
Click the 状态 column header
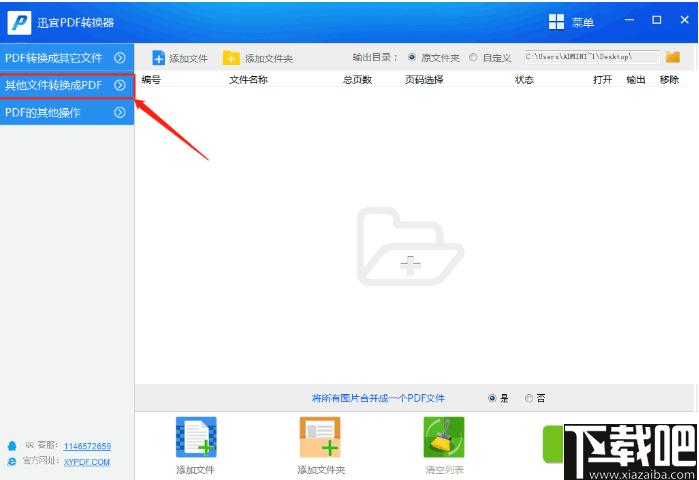coord(524,80)
